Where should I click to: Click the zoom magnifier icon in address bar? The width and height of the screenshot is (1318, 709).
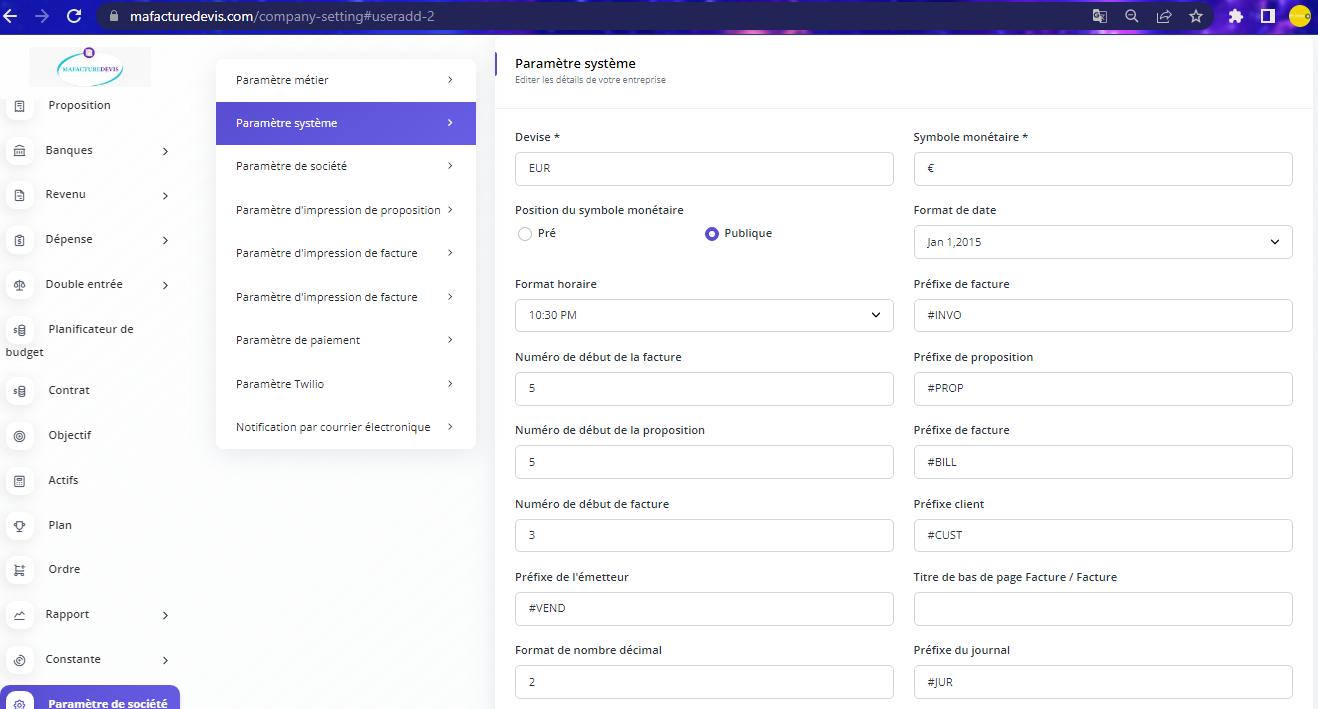(x=1132, y=16)
